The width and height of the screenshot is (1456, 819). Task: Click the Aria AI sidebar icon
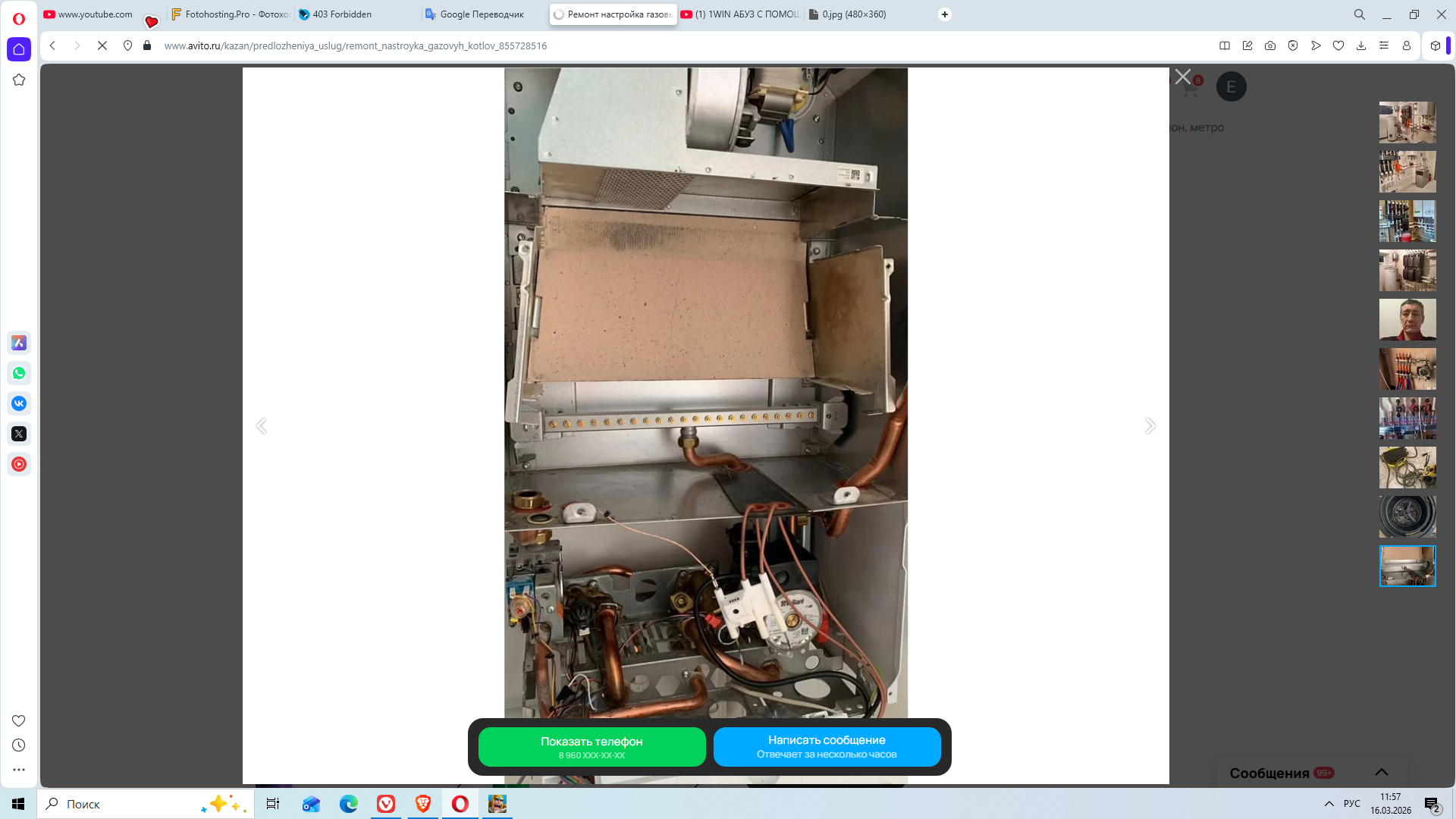(x=19, y=343)
